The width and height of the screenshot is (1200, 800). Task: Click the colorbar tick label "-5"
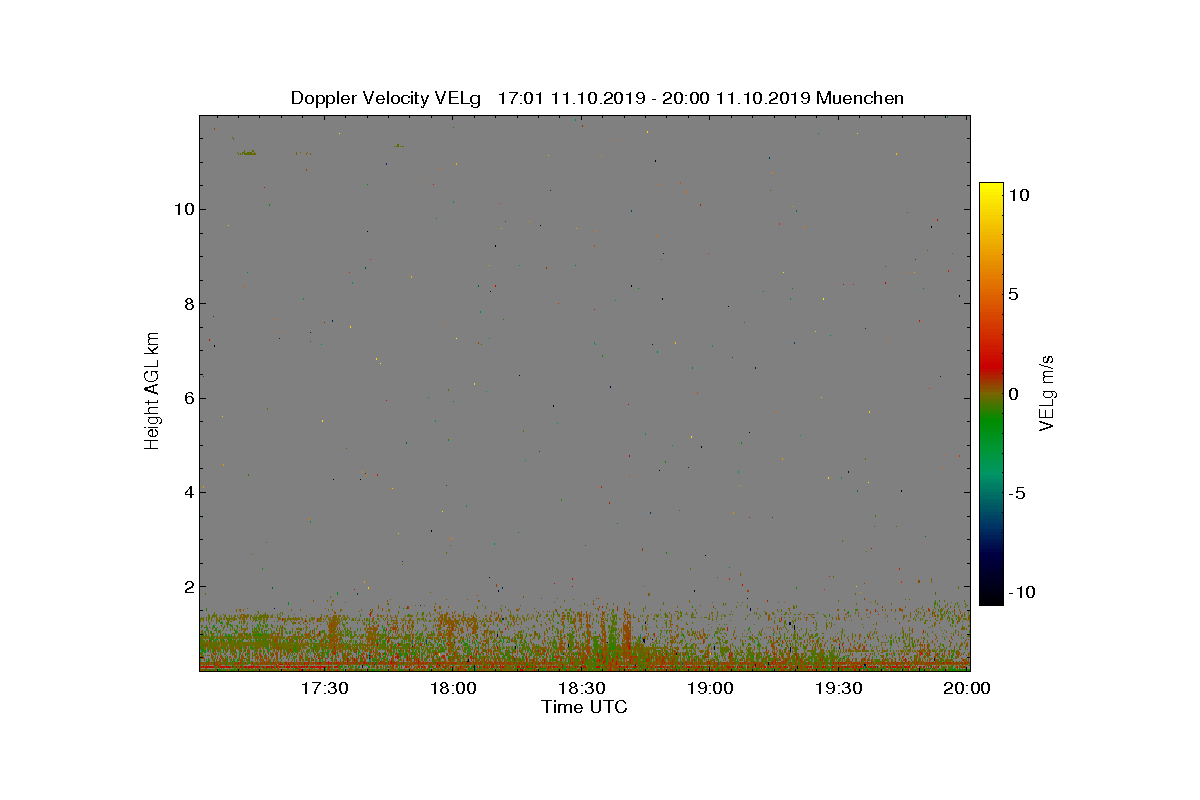click(x=1015, y=493)
